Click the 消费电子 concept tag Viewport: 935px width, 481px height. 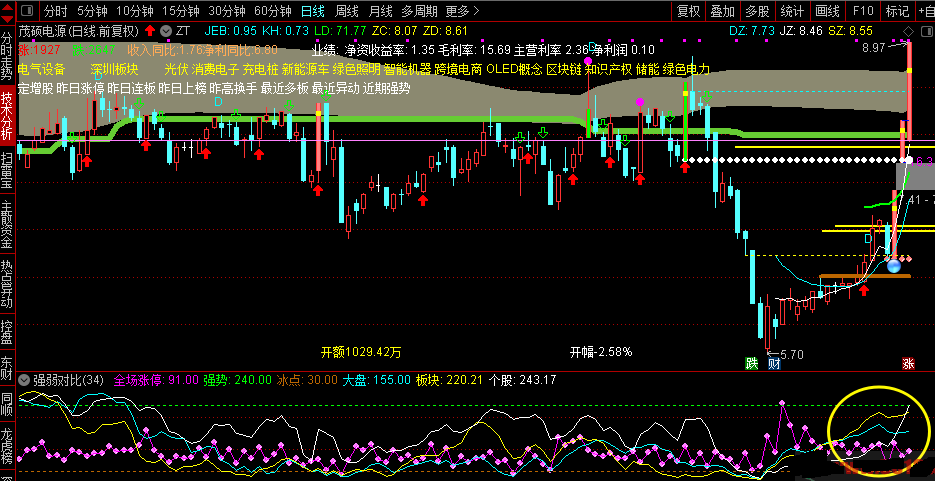pyautogui.click(x=215, y=69)
